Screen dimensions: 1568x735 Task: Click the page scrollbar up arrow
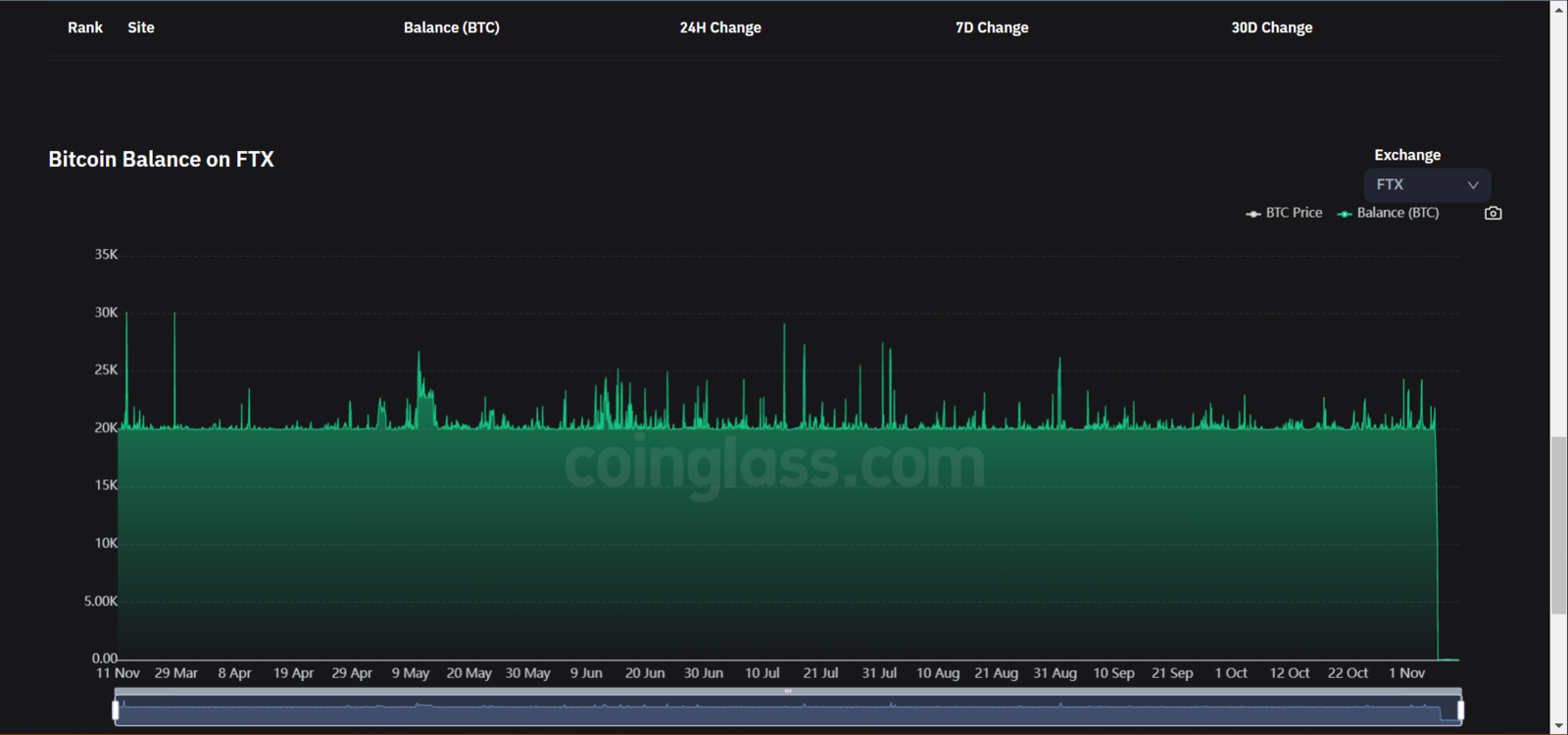click(1558, 9)
